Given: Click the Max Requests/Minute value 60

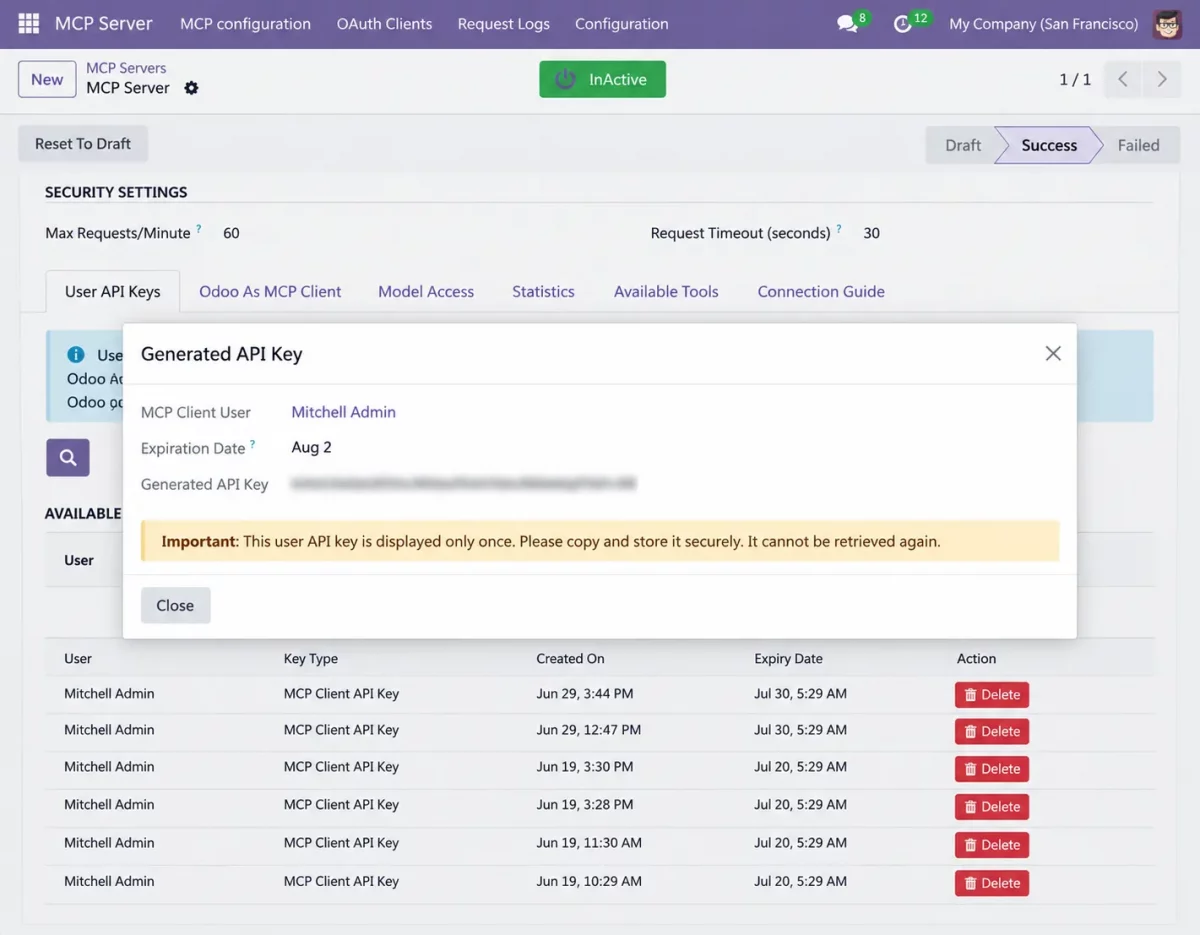Looking at the screenshot, I should (x=231, y=233).
